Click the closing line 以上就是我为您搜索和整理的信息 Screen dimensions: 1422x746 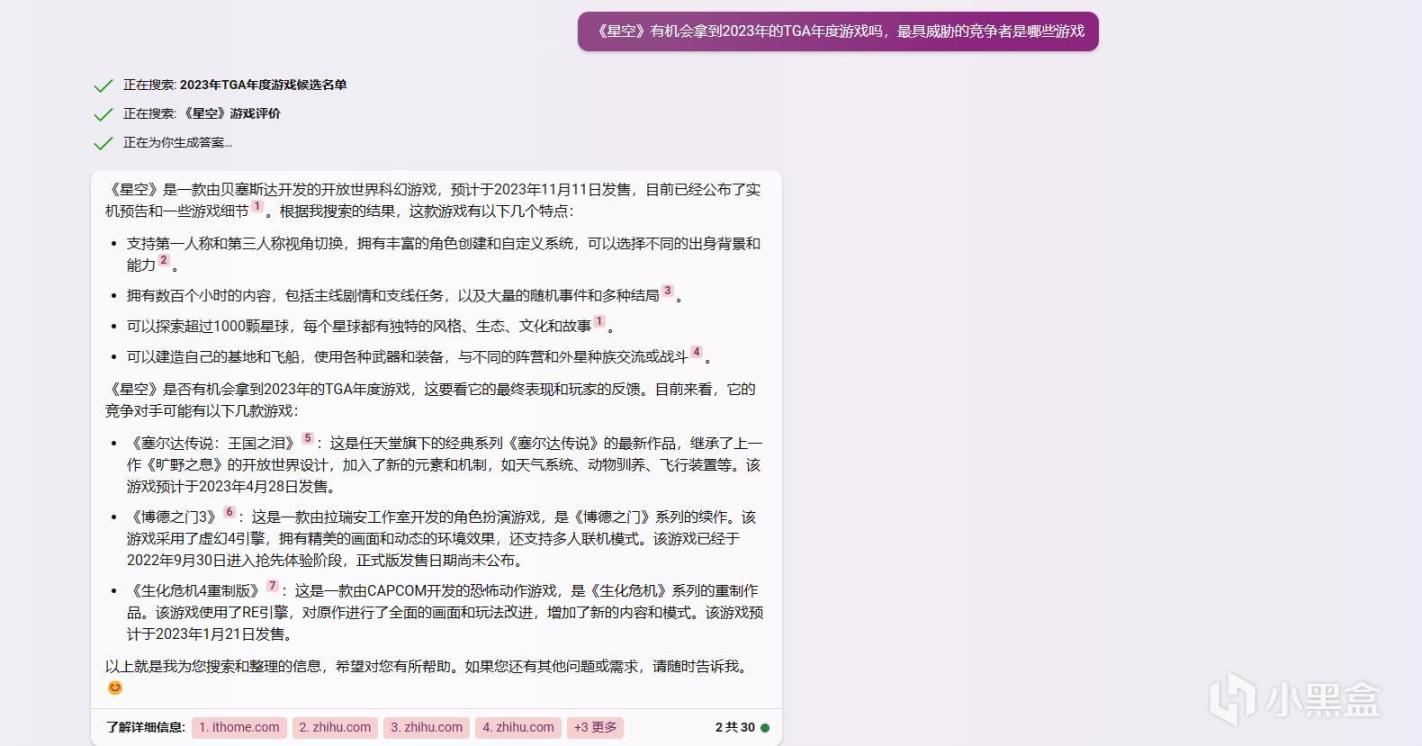tap(426, 666)
